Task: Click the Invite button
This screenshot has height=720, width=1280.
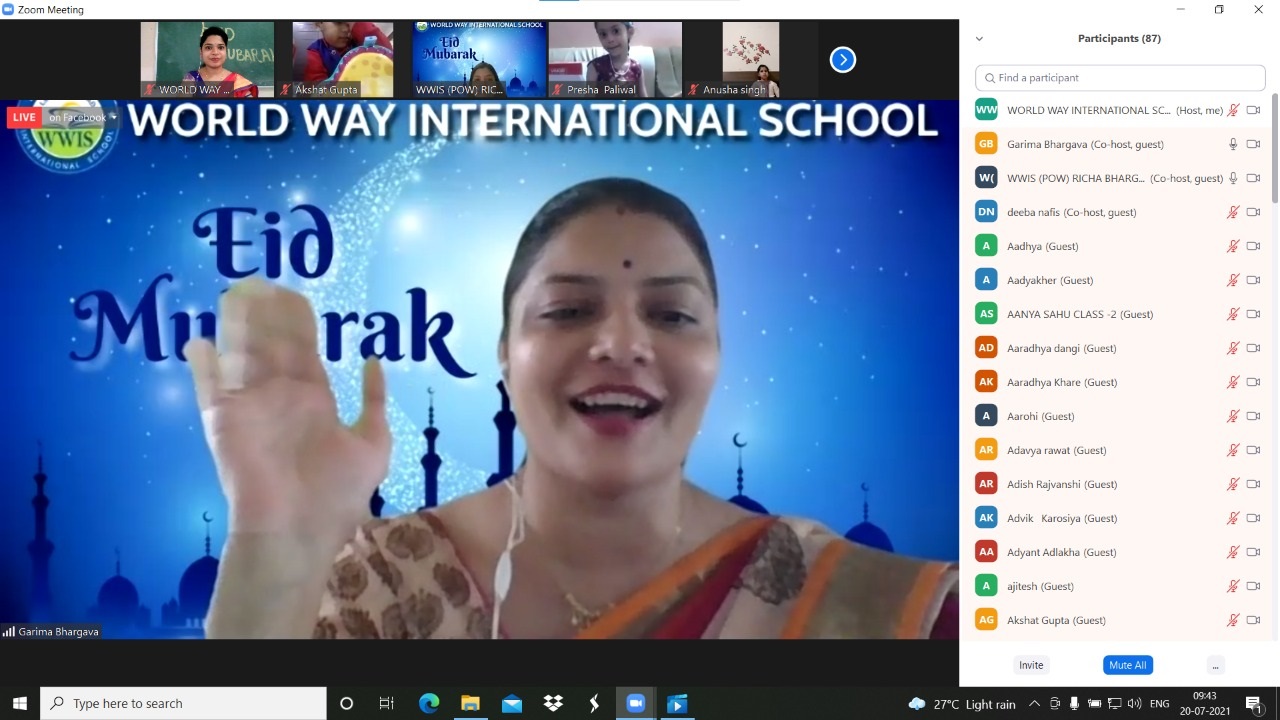Action: coord(1031,665)
